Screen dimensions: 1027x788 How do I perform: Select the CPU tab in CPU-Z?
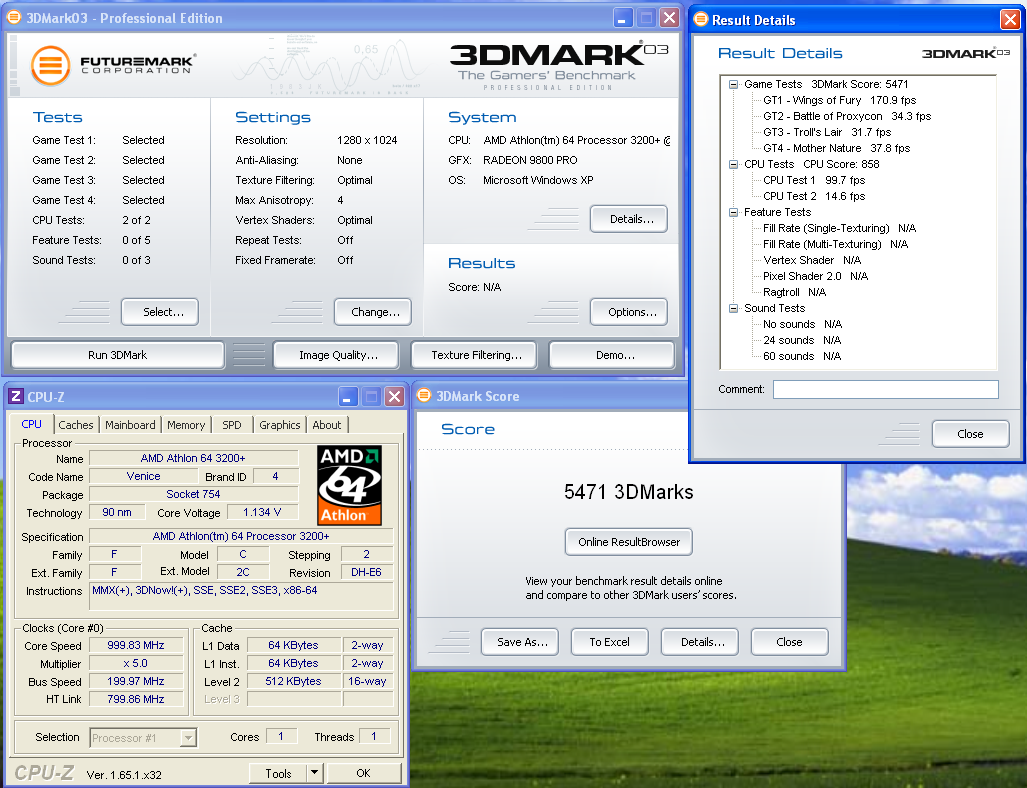[31, 424]
